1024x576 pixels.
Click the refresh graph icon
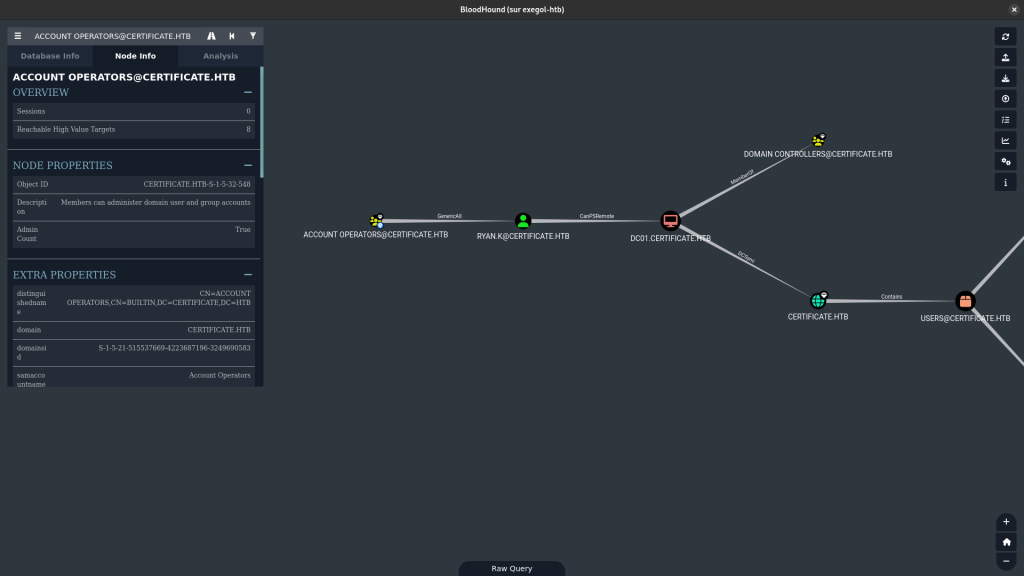point(1006,37)
